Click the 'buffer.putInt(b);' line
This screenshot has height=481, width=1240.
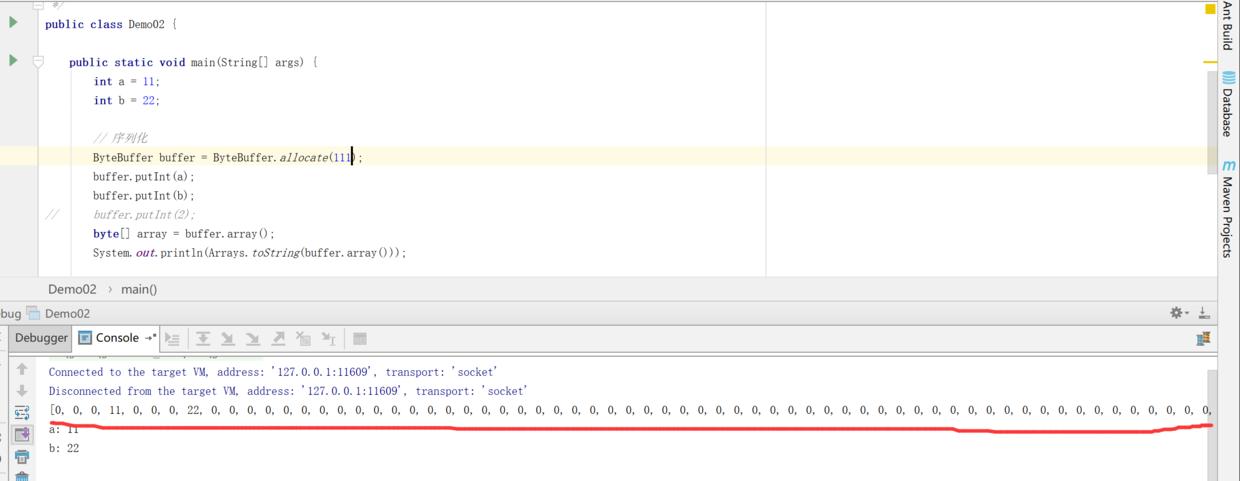144,195
